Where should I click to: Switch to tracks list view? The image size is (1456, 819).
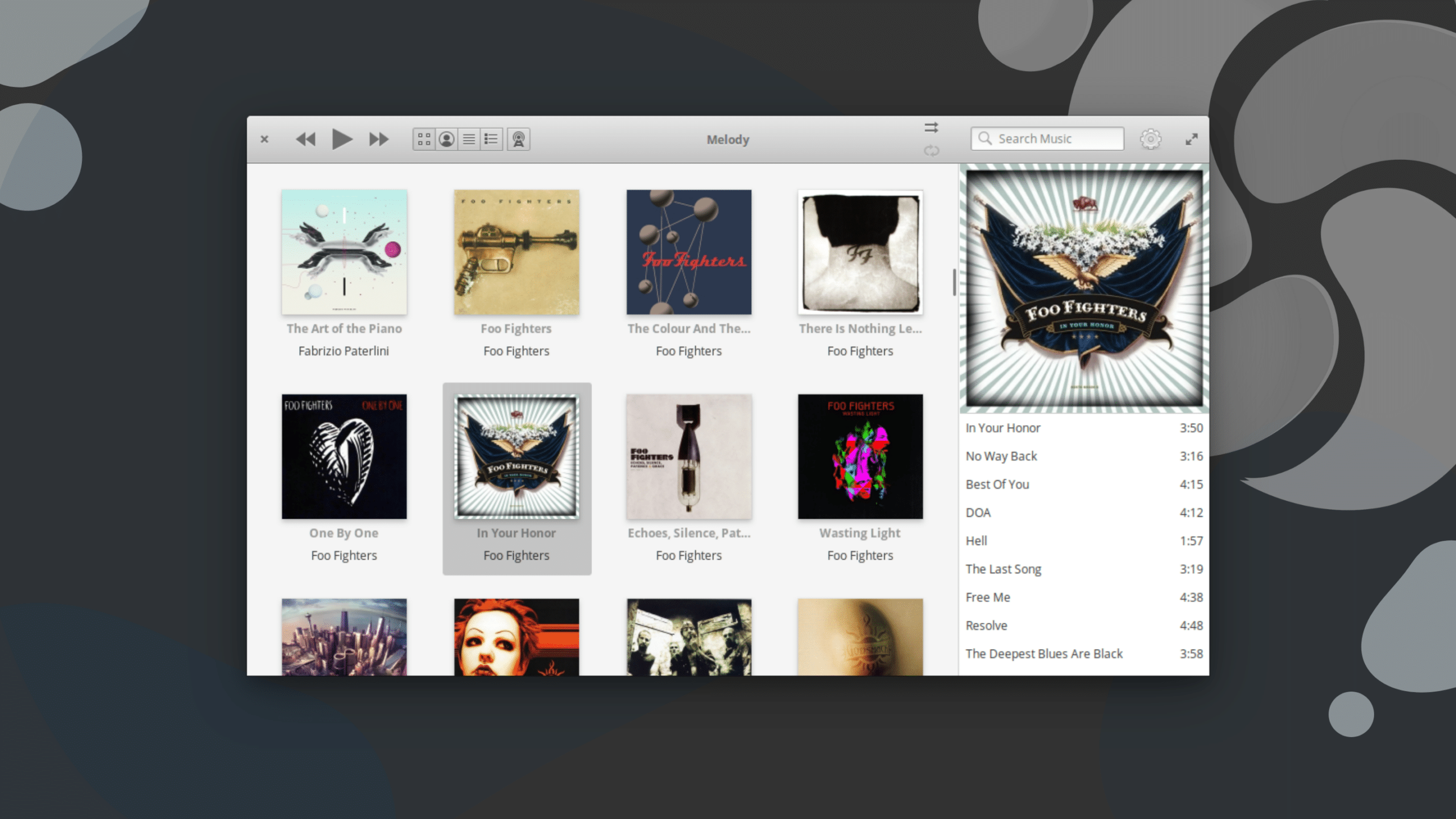469,139
